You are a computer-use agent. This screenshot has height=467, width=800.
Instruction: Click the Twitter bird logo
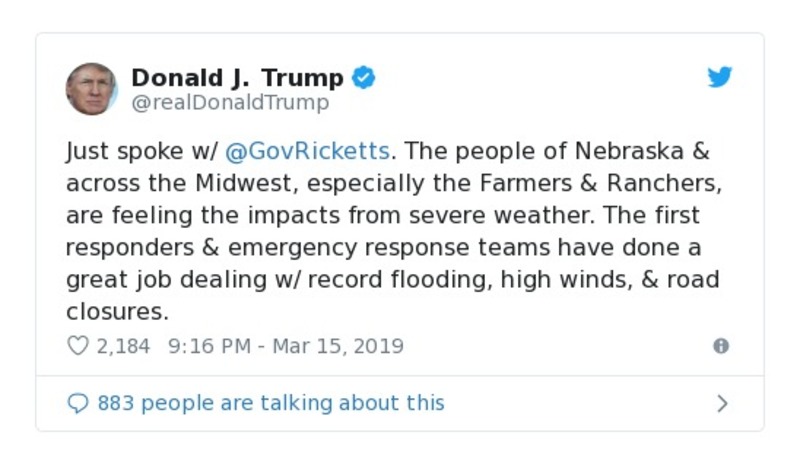720,78
